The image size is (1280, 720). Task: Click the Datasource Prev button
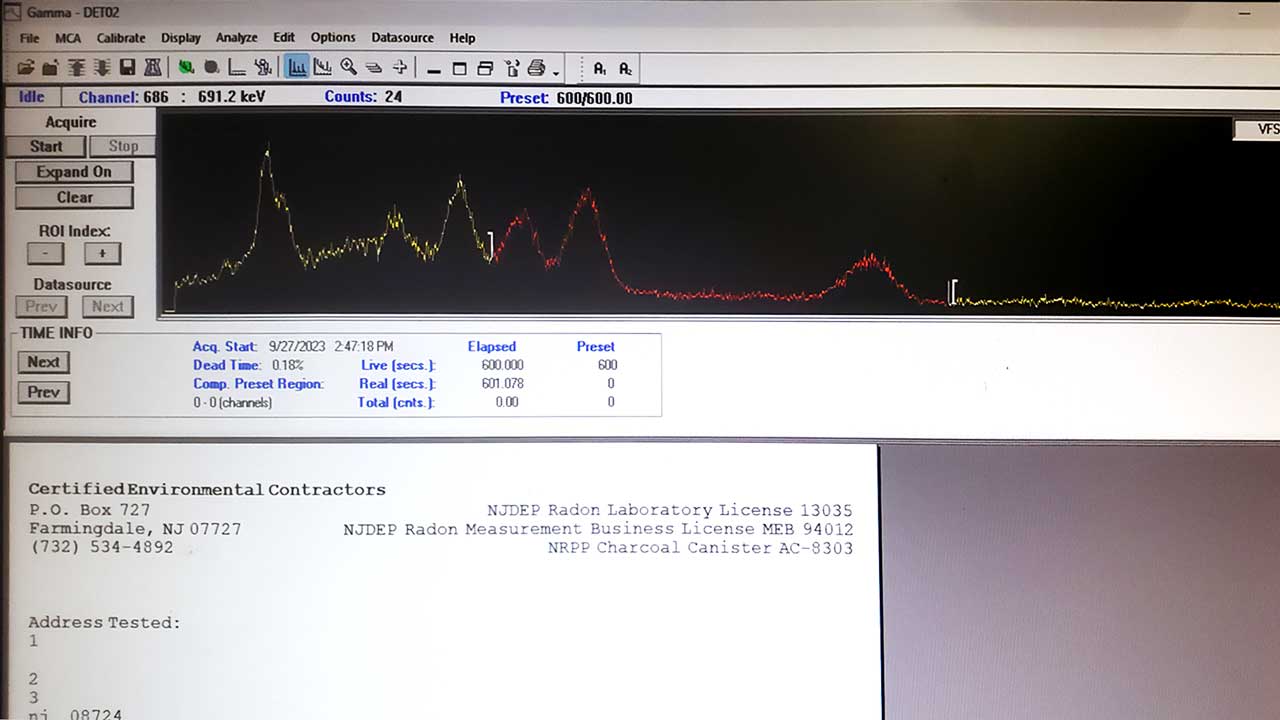click(42, 307)
